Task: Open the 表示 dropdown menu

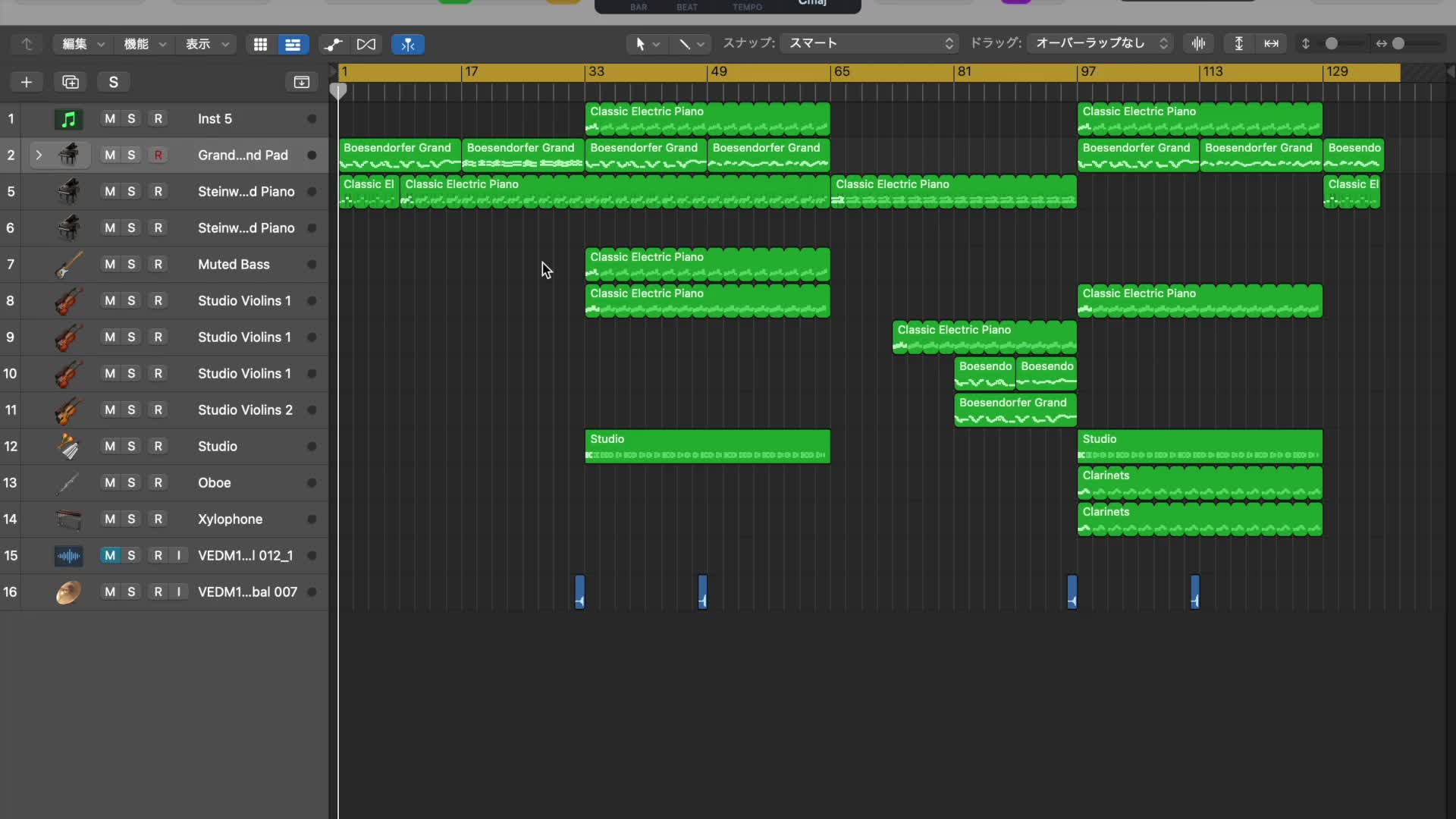Action: click(x=207, y=44)
